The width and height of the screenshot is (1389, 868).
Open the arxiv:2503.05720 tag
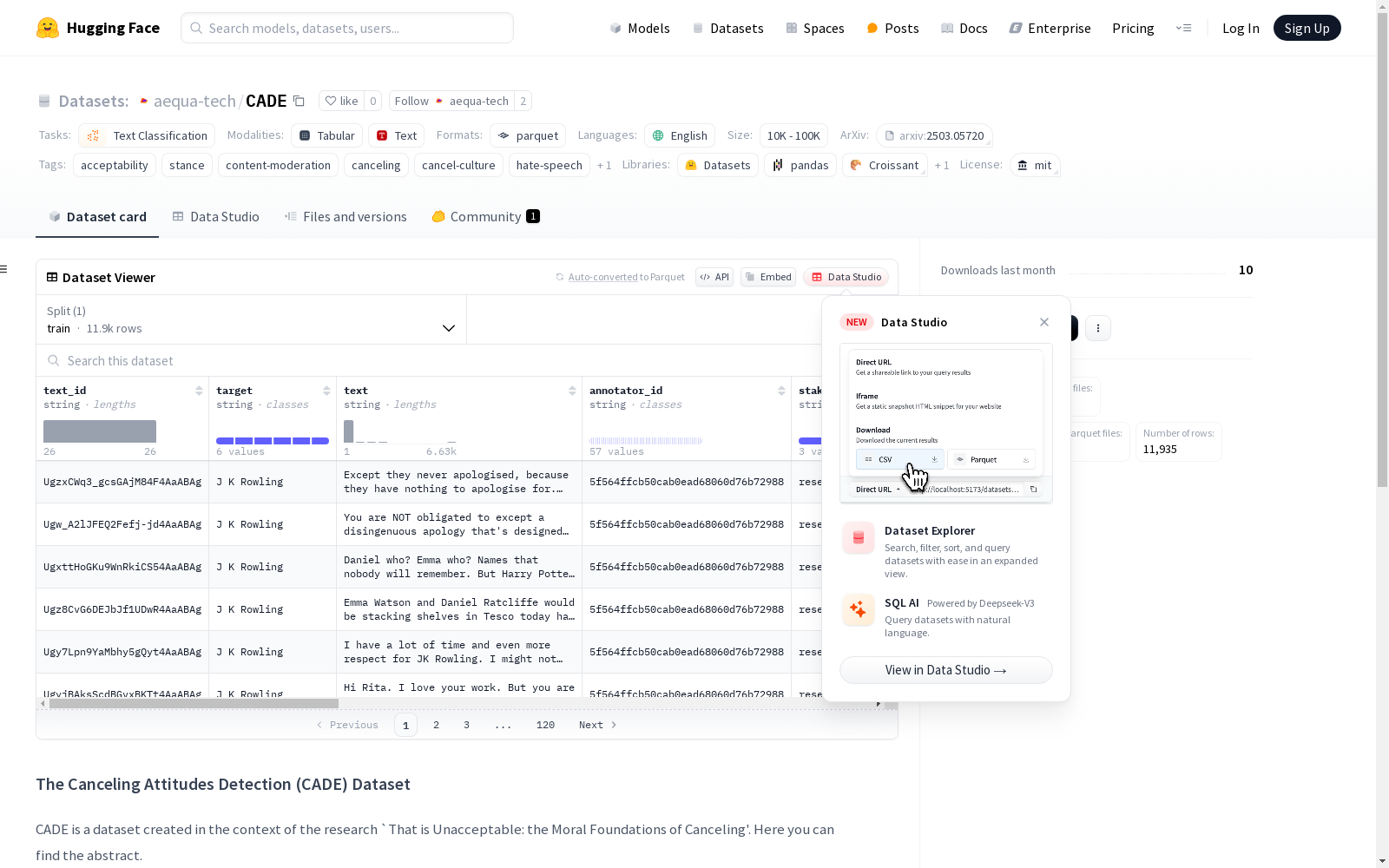934,135
